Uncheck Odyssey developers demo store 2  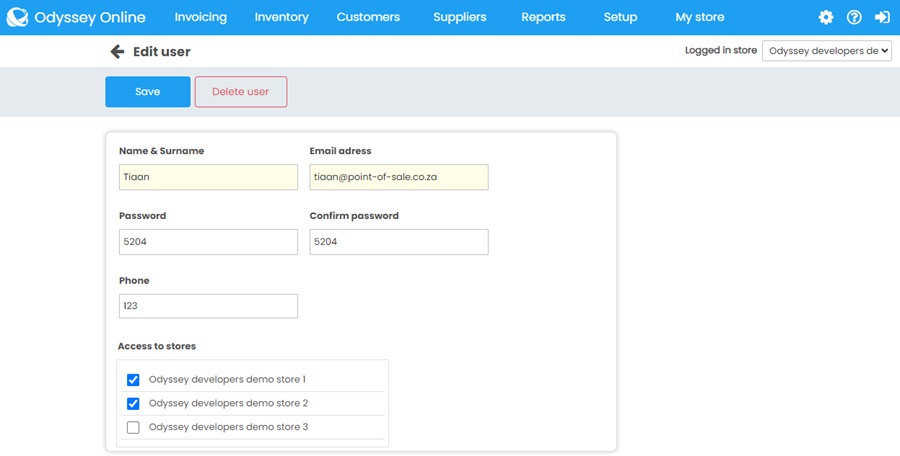click(x=133, y=404)
